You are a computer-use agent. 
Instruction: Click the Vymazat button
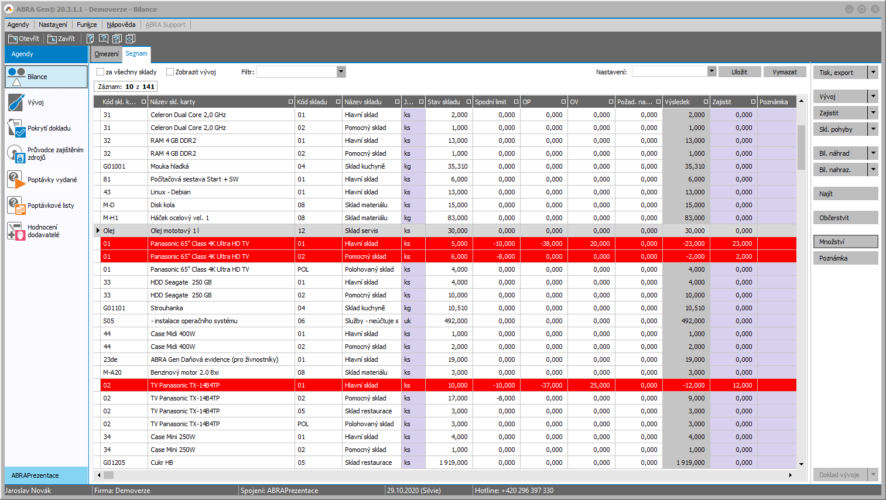(x=784, y=72)
